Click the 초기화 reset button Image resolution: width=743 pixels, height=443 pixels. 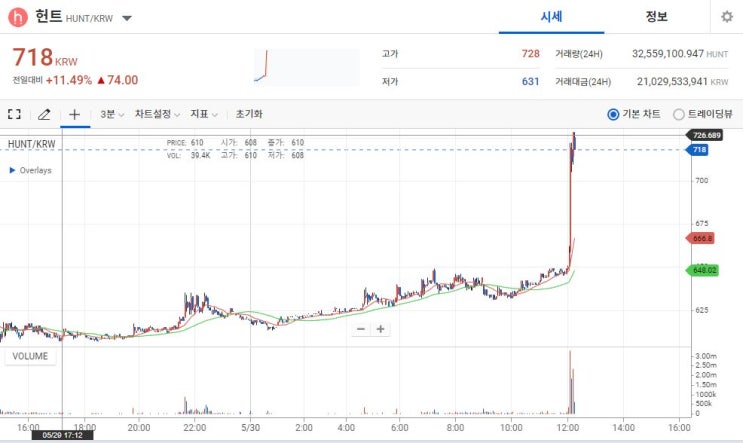point(249,114)
